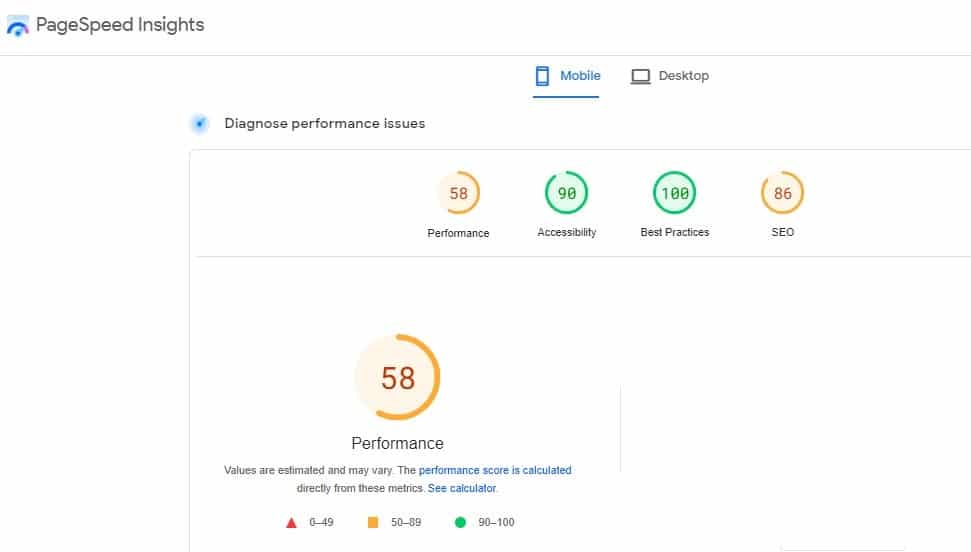Click the Best Practices 100 score gauge

point(674,193)
